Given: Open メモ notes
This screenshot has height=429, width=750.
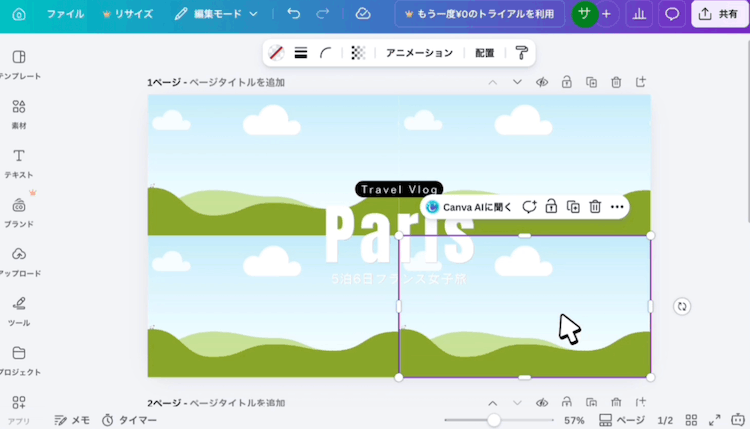Looking at the screenshot, I should tap(72, 420).
